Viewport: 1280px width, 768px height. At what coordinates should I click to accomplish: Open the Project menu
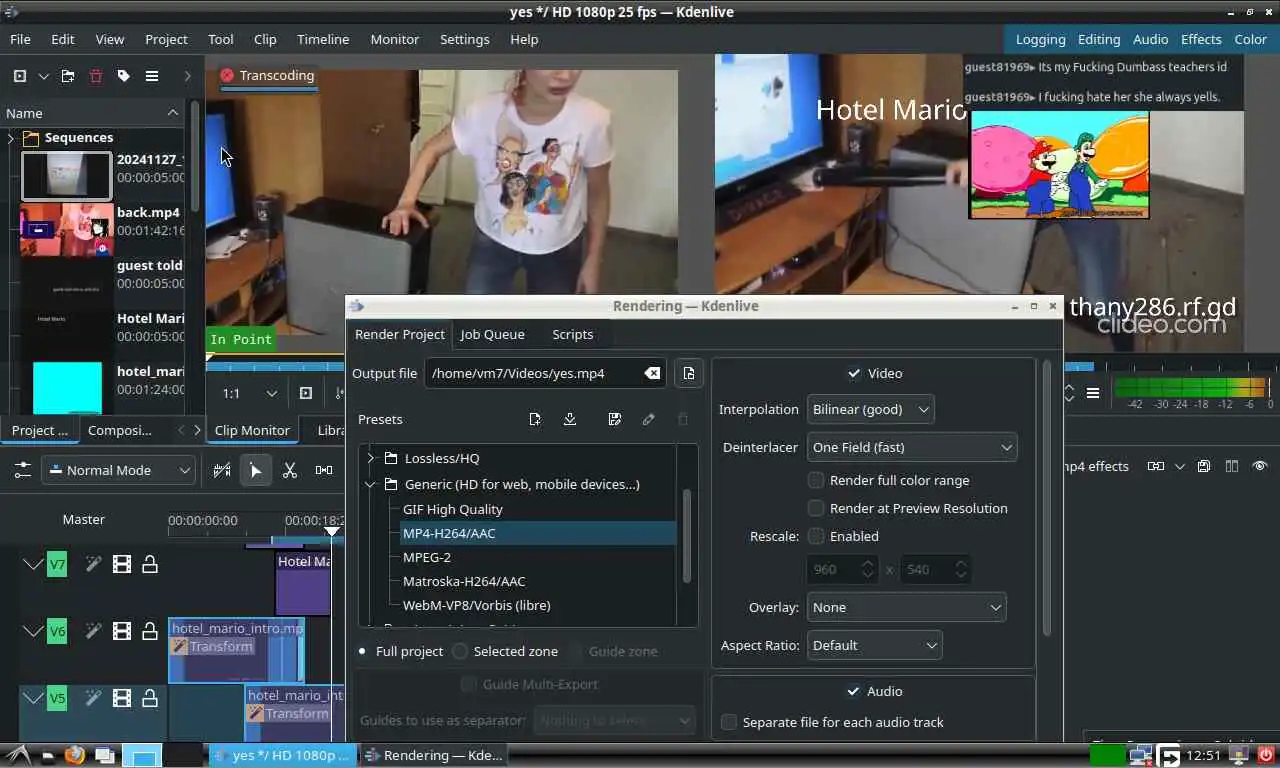(x=166, y=39)
